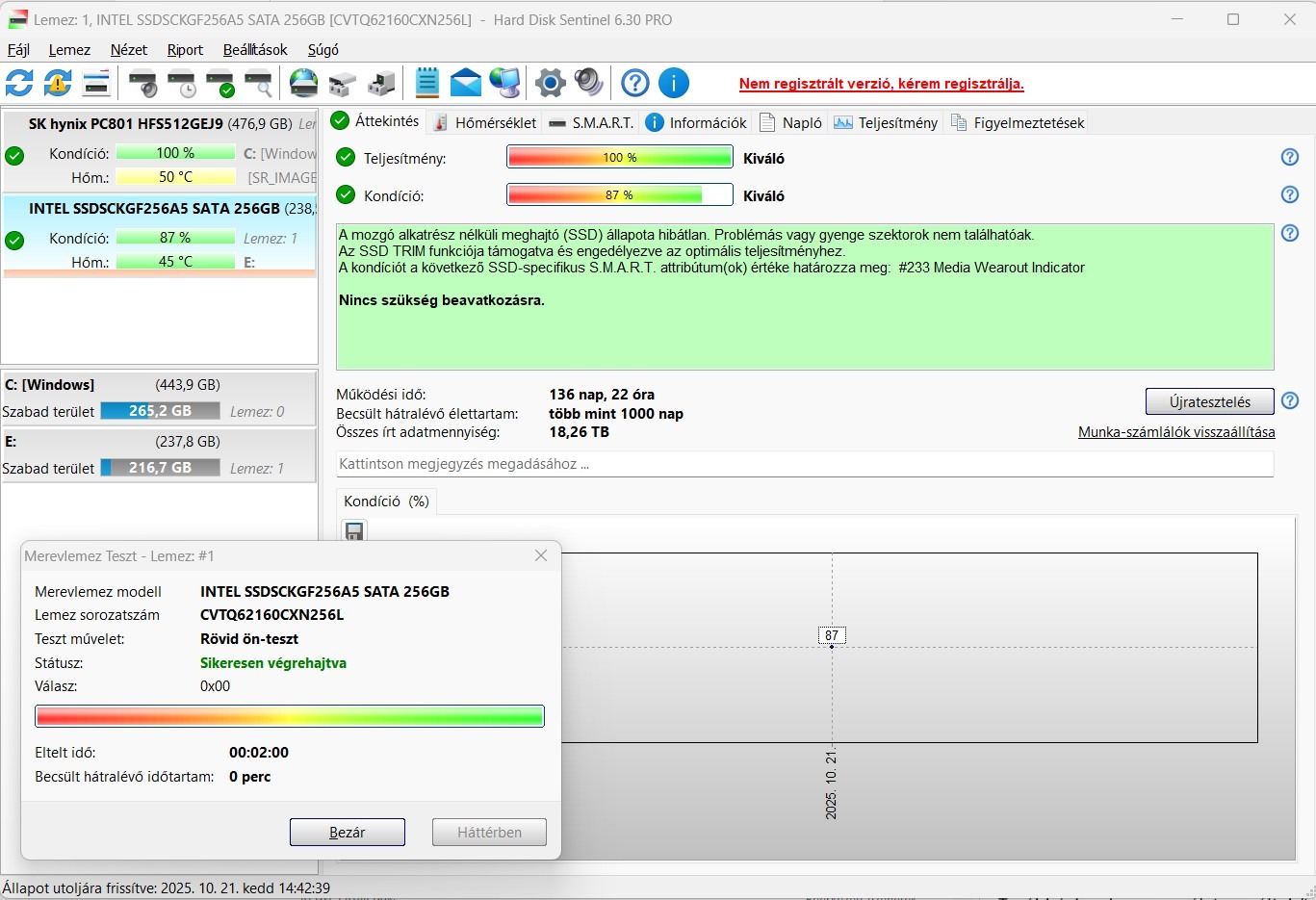Open the Fájl menu

(18, 50)
